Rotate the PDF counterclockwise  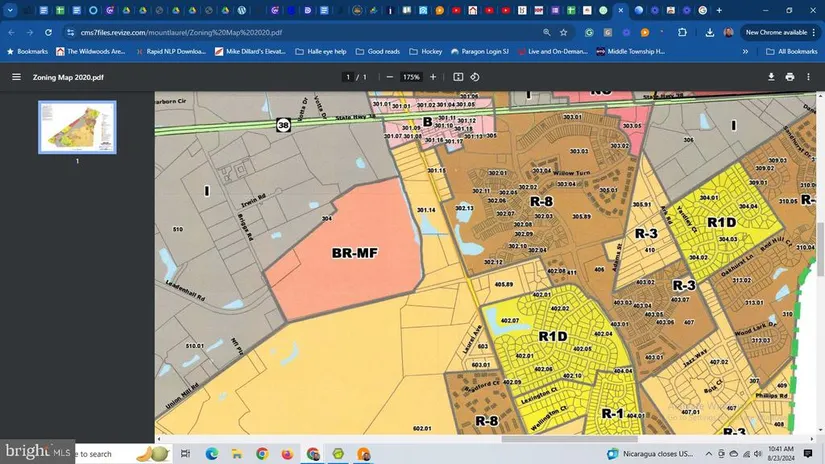coord(479,77)
